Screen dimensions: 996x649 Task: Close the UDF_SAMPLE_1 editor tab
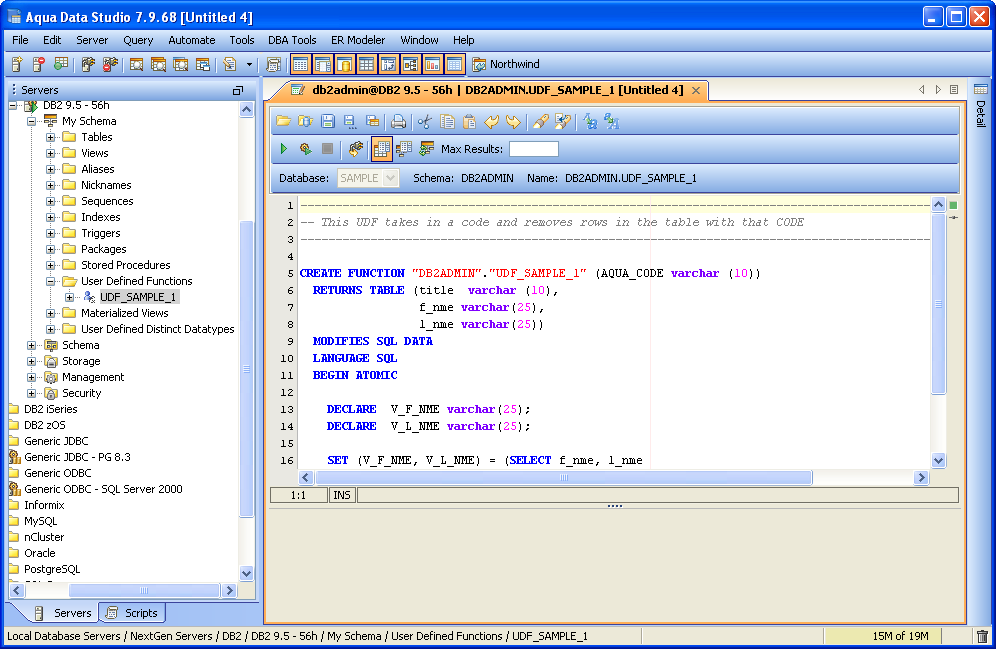[696, 90]
